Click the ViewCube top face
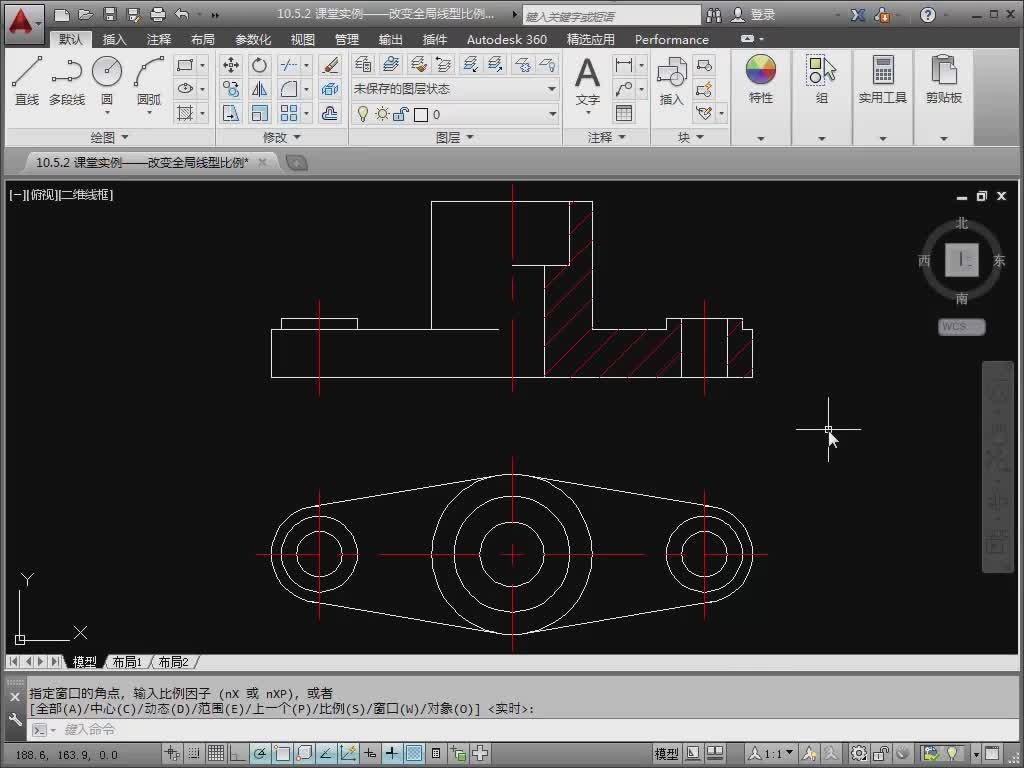Viewport: 1024px width, 768px height. pos(961,260)
